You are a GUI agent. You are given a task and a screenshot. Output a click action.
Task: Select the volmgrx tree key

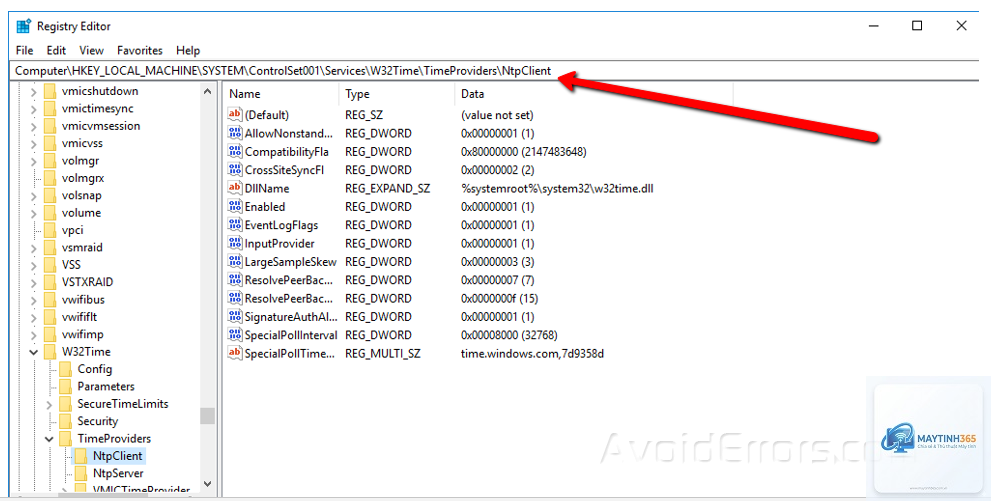click(x=83, y=178)
